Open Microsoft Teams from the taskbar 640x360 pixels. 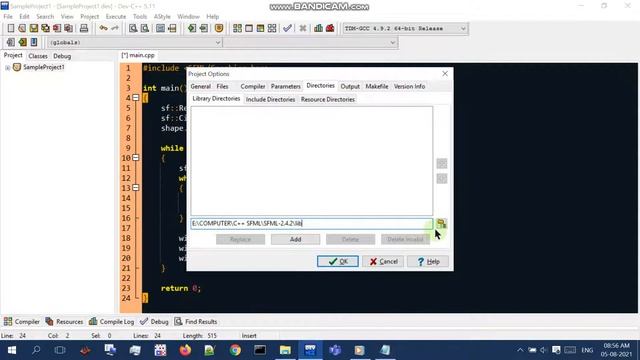pos(335,350)
